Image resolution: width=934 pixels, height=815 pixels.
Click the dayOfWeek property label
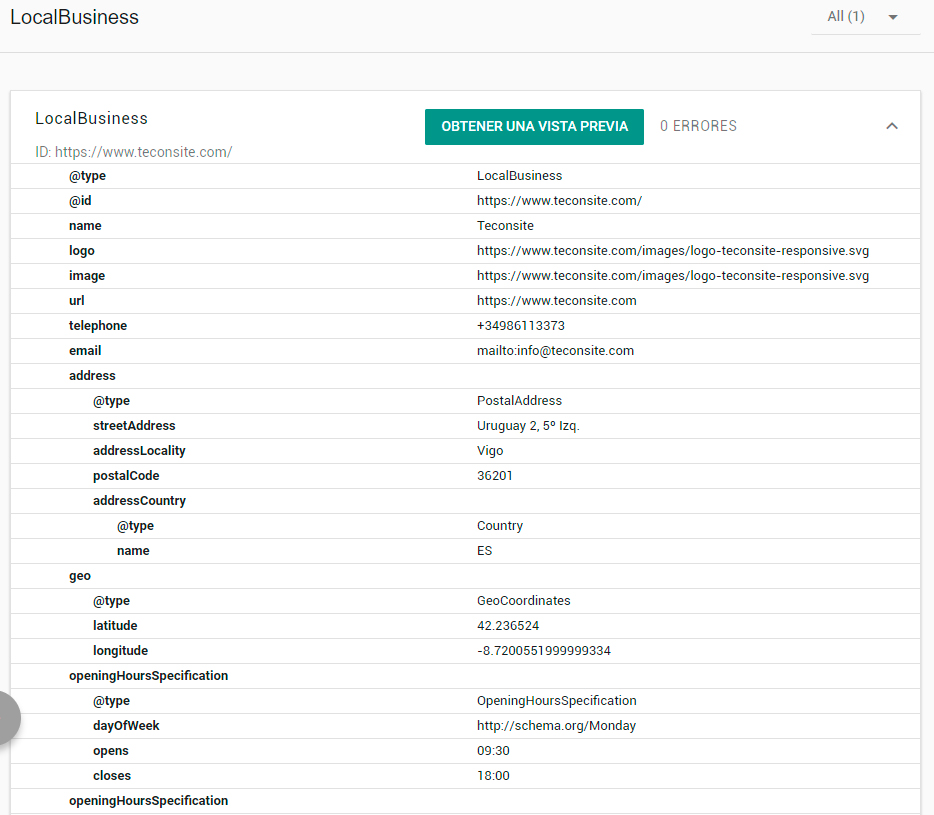point(126,726)
